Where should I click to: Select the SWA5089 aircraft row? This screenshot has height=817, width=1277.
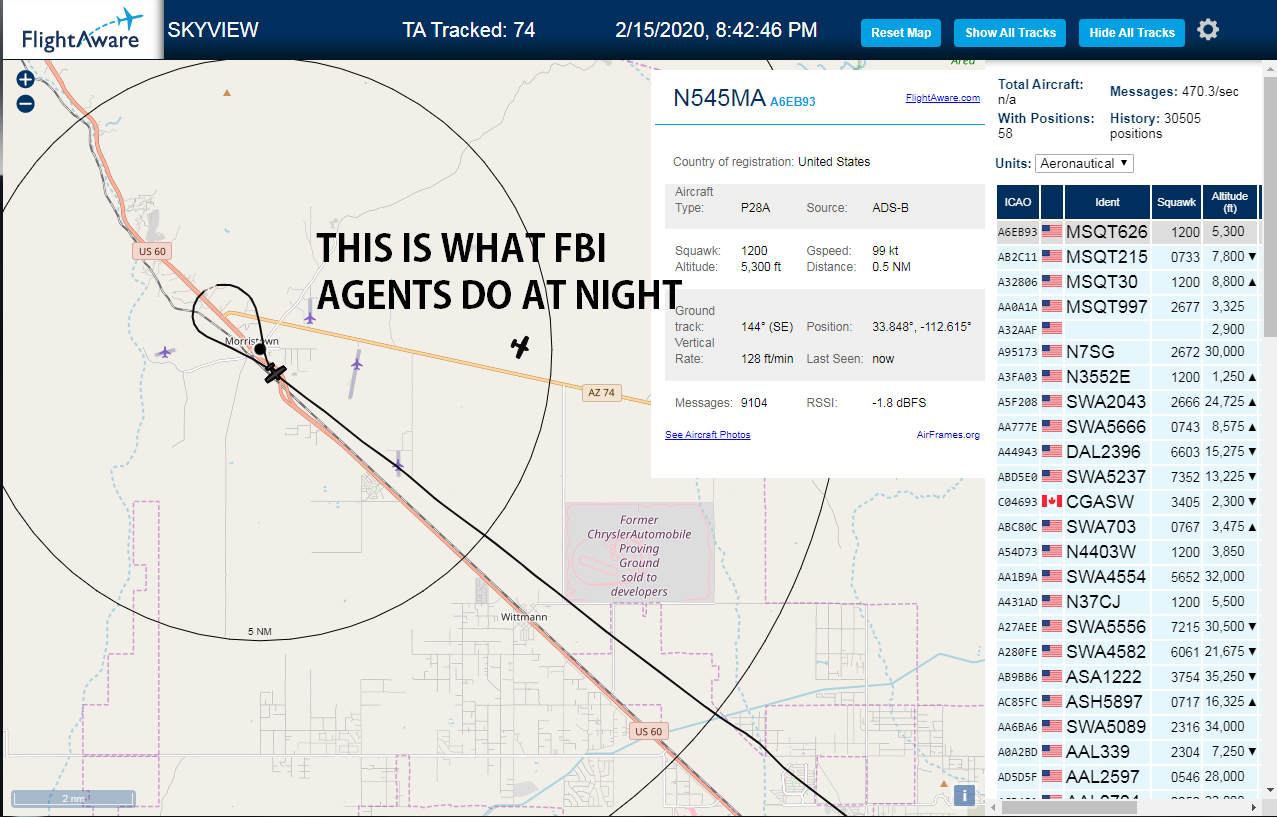coord(1129,726)
